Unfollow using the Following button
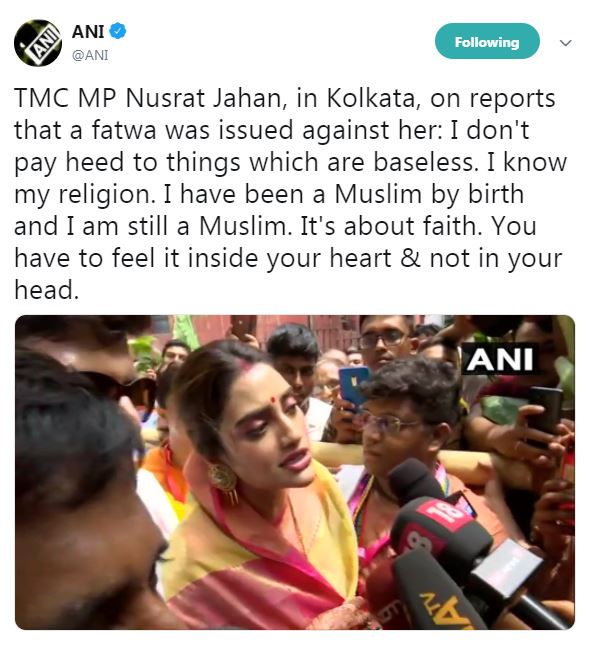Screen dimensions: 605x647 [x=487, y=41]
